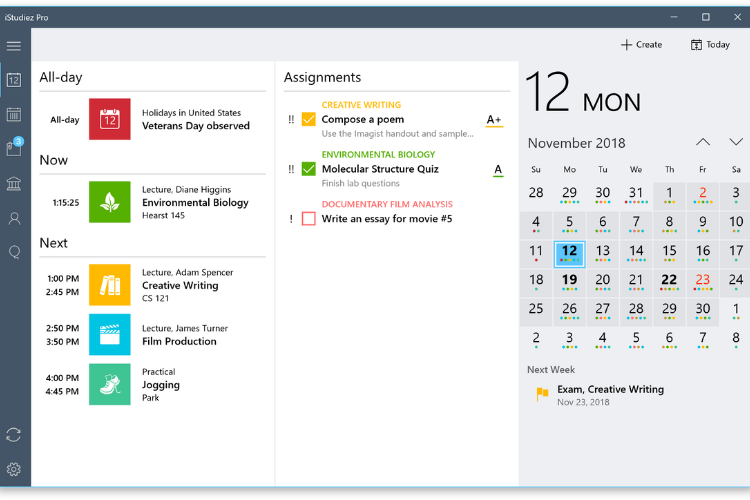Click the 1:15:25 countdown timer
The image size is (750, 500).
pyautogui.click(x=66, y=203)
